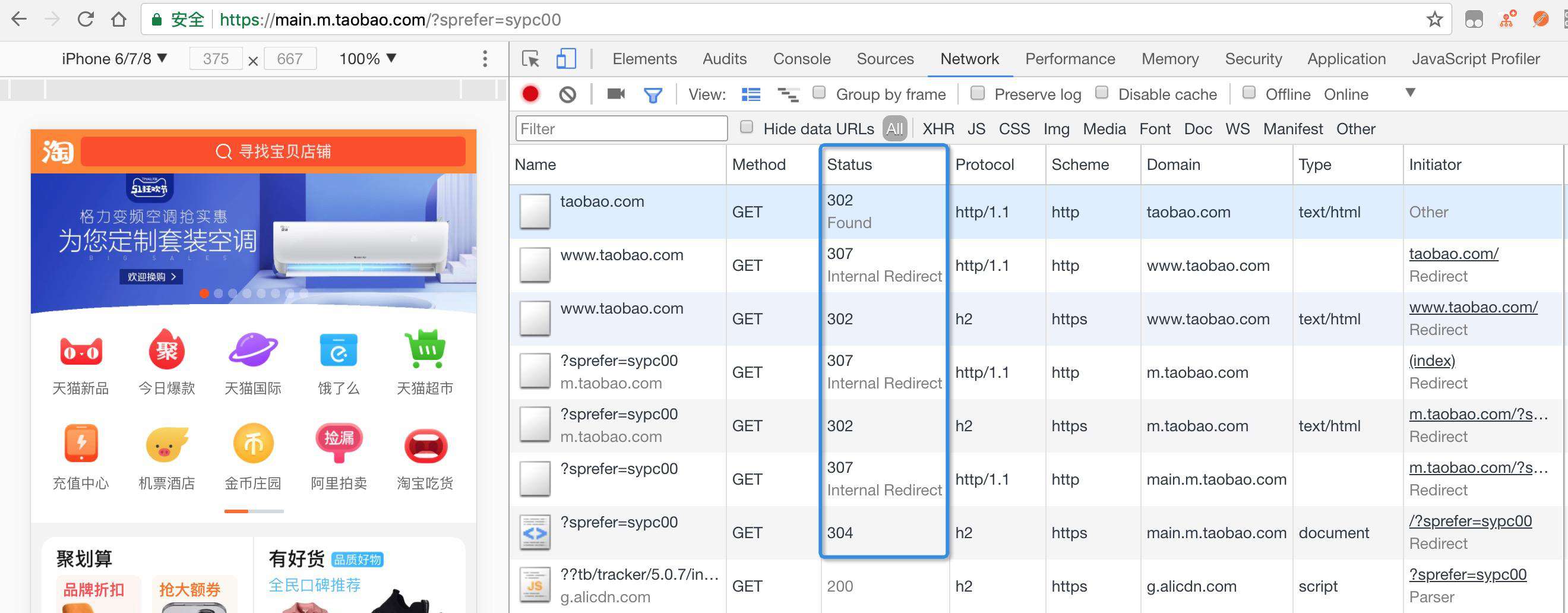Select first orange carousel dot

[x=204, y=293]
